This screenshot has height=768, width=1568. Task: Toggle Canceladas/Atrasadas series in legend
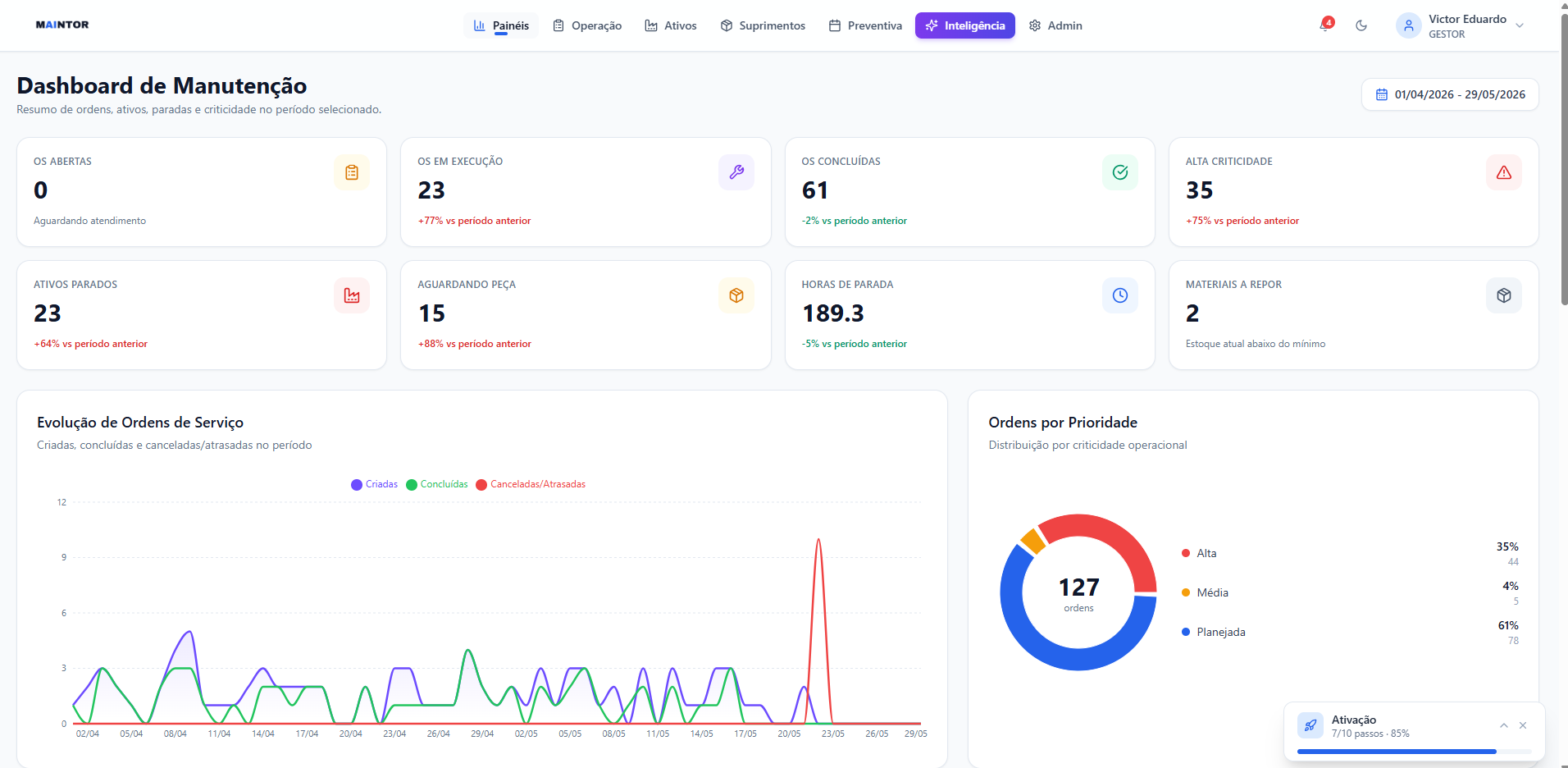click(531, 484)
